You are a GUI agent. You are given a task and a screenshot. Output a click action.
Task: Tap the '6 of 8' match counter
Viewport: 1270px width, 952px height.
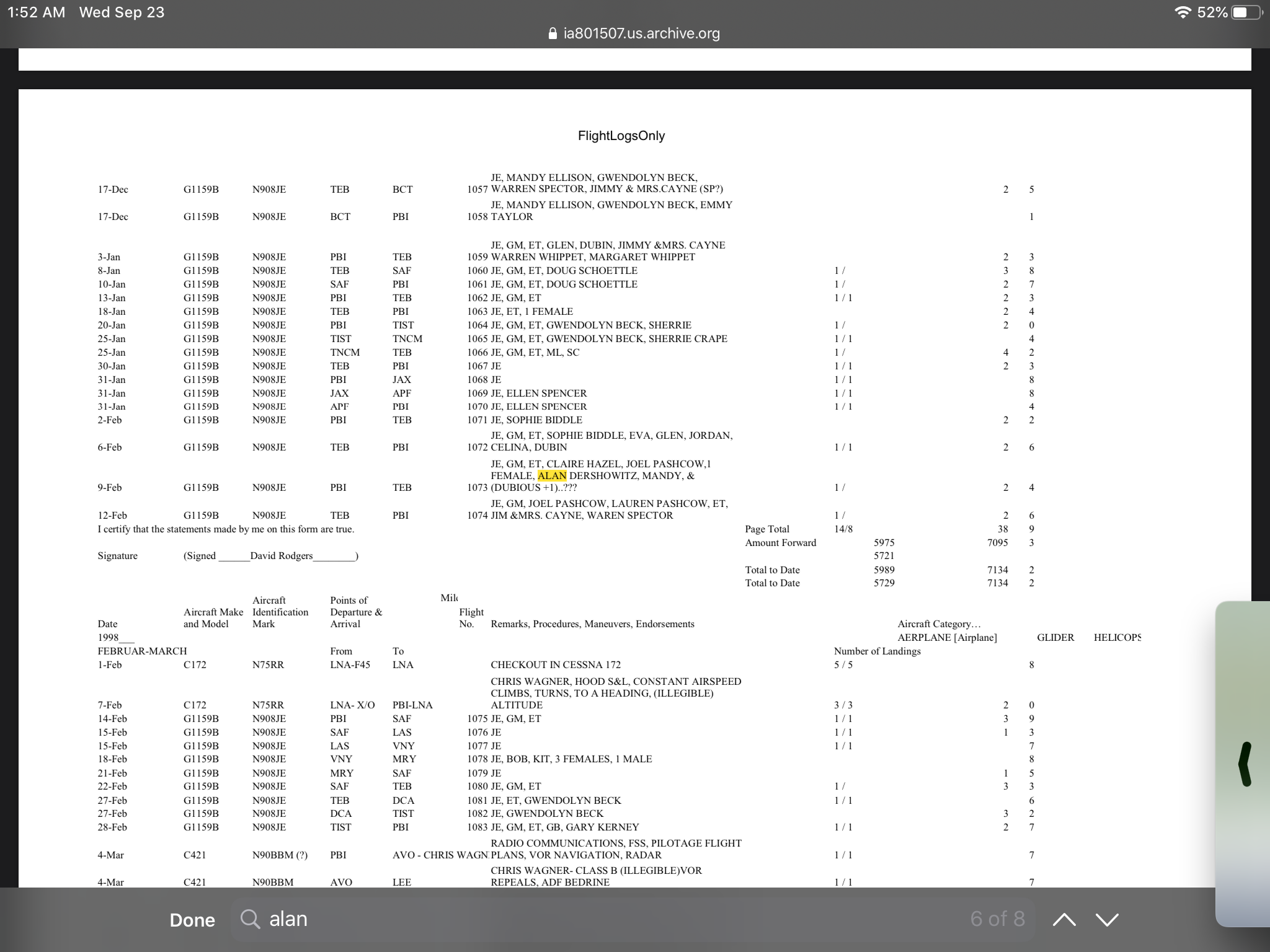997,919
